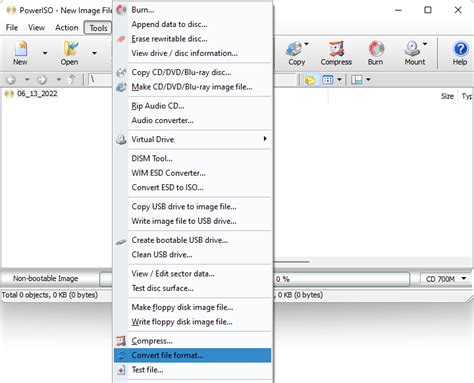This screenshot has width=474, height=383.
Task: Choose Copy CD/DVD/Blu-ray disc...
Action: (x=193, y=72)
